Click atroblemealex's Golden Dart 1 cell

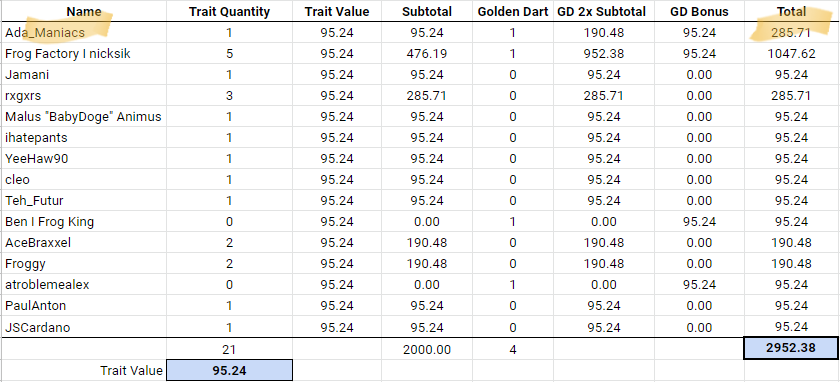[x=513, y=284]
